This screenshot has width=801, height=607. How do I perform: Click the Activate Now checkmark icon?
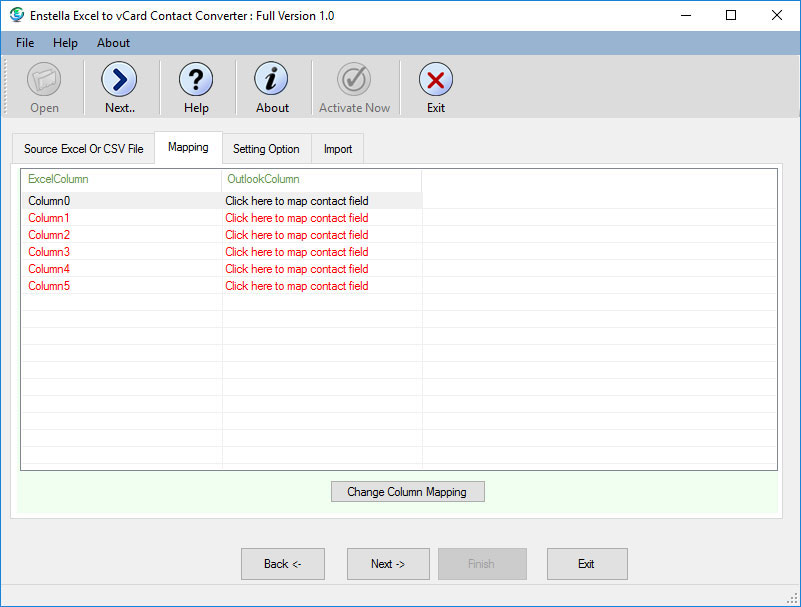[354, 80]
